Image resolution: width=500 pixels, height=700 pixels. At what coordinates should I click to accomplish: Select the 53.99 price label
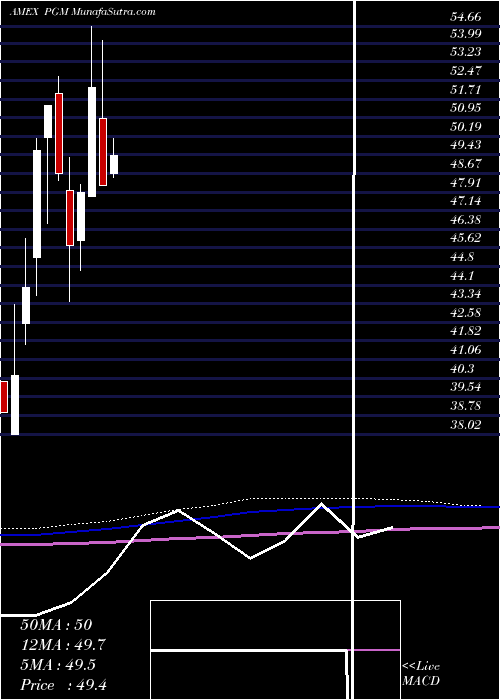466,33
